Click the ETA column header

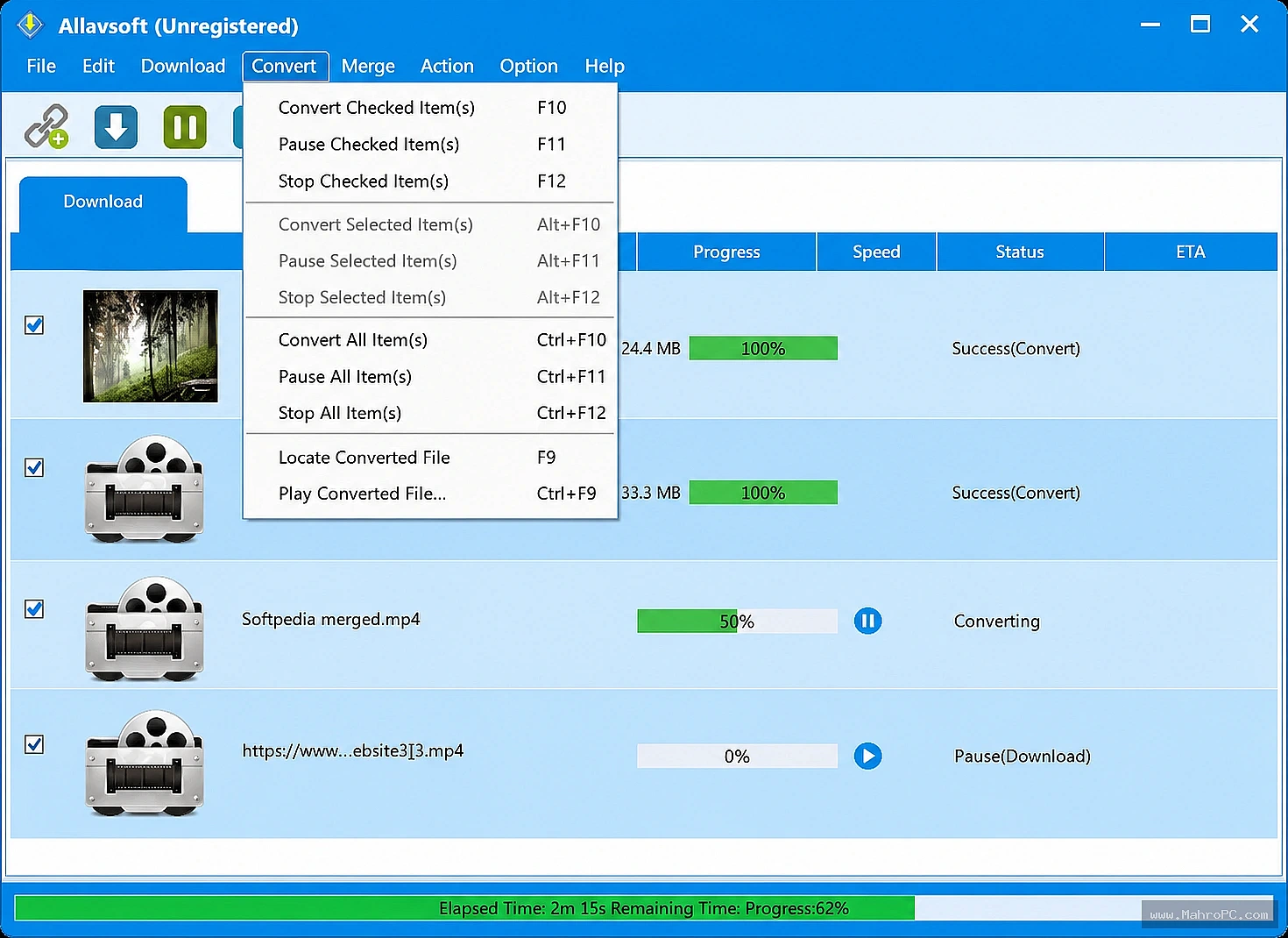tap(1191, 252)
